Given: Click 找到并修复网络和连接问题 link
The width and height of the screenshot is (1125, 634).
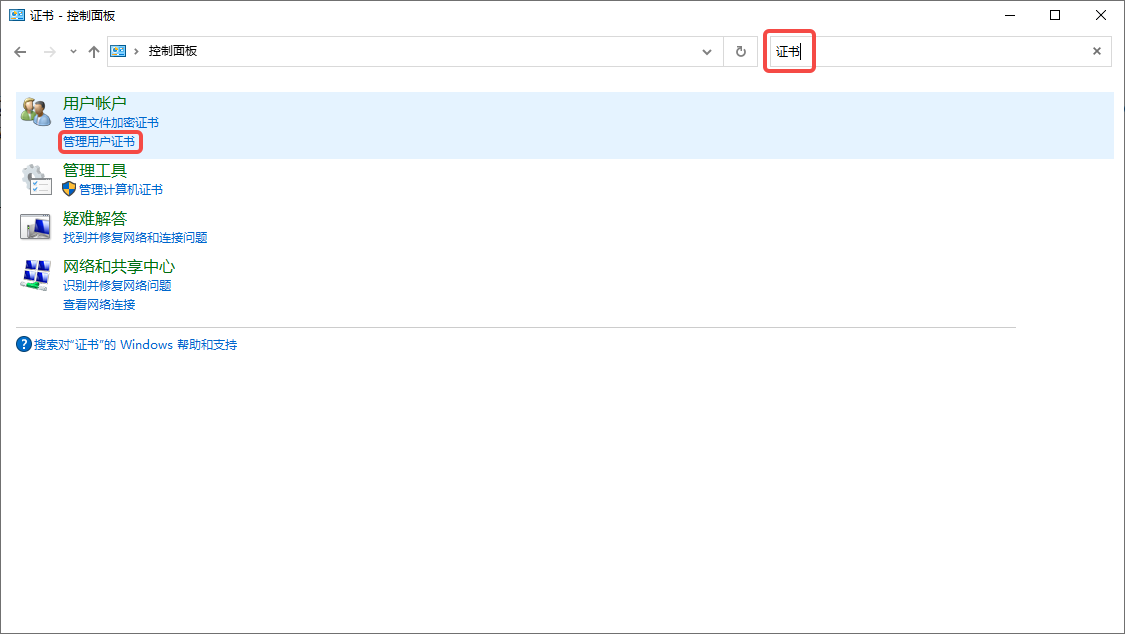Looking at the screenshot, I should (135, 238).
